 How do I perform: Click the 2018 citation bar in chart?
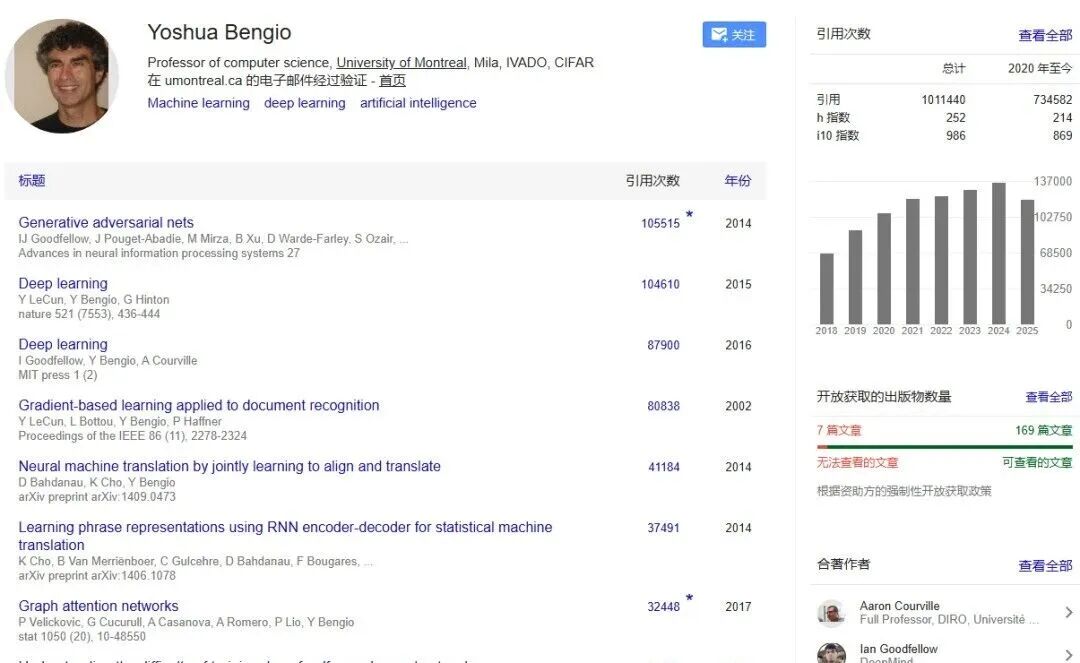click(827, 288)
